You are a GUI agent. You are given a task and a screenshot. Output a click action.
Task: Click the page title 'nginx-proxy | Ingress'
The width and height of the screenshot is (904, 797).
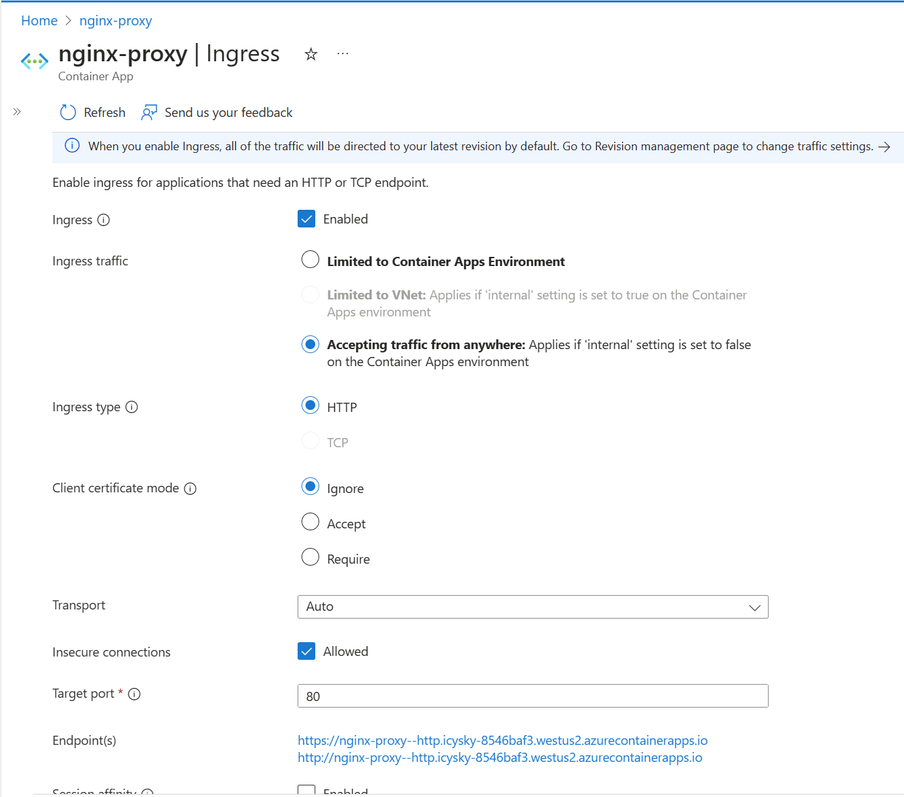tap(169, 54)
